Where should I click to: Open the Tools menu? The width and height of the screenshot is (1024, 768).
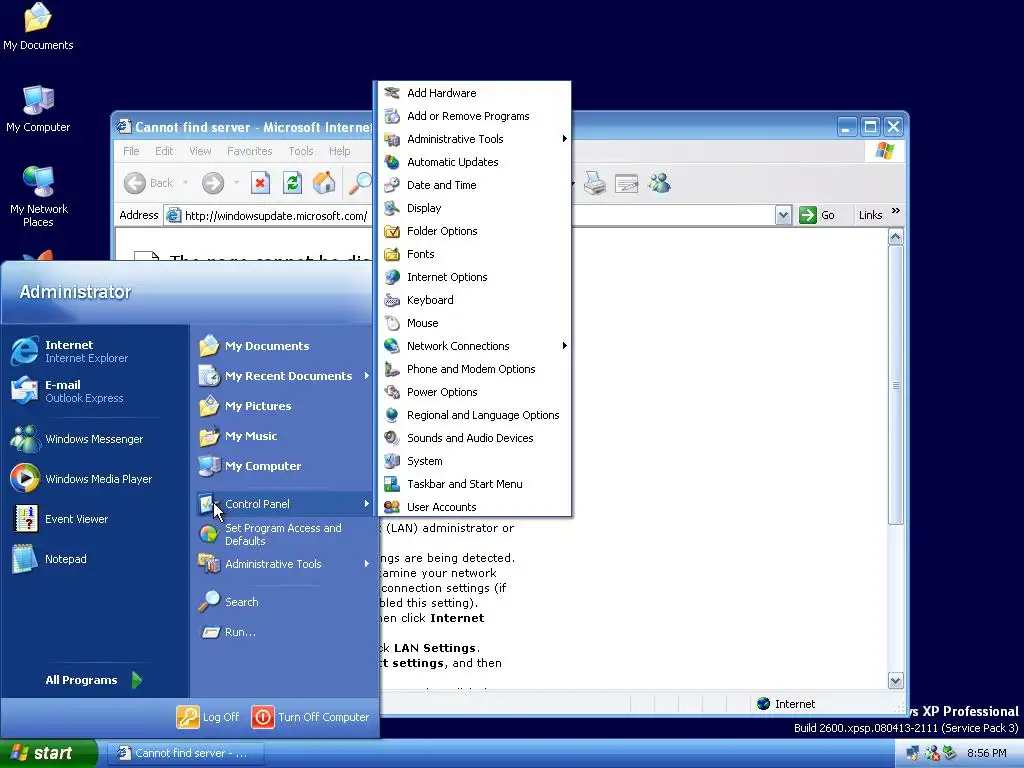pos(301,151)
